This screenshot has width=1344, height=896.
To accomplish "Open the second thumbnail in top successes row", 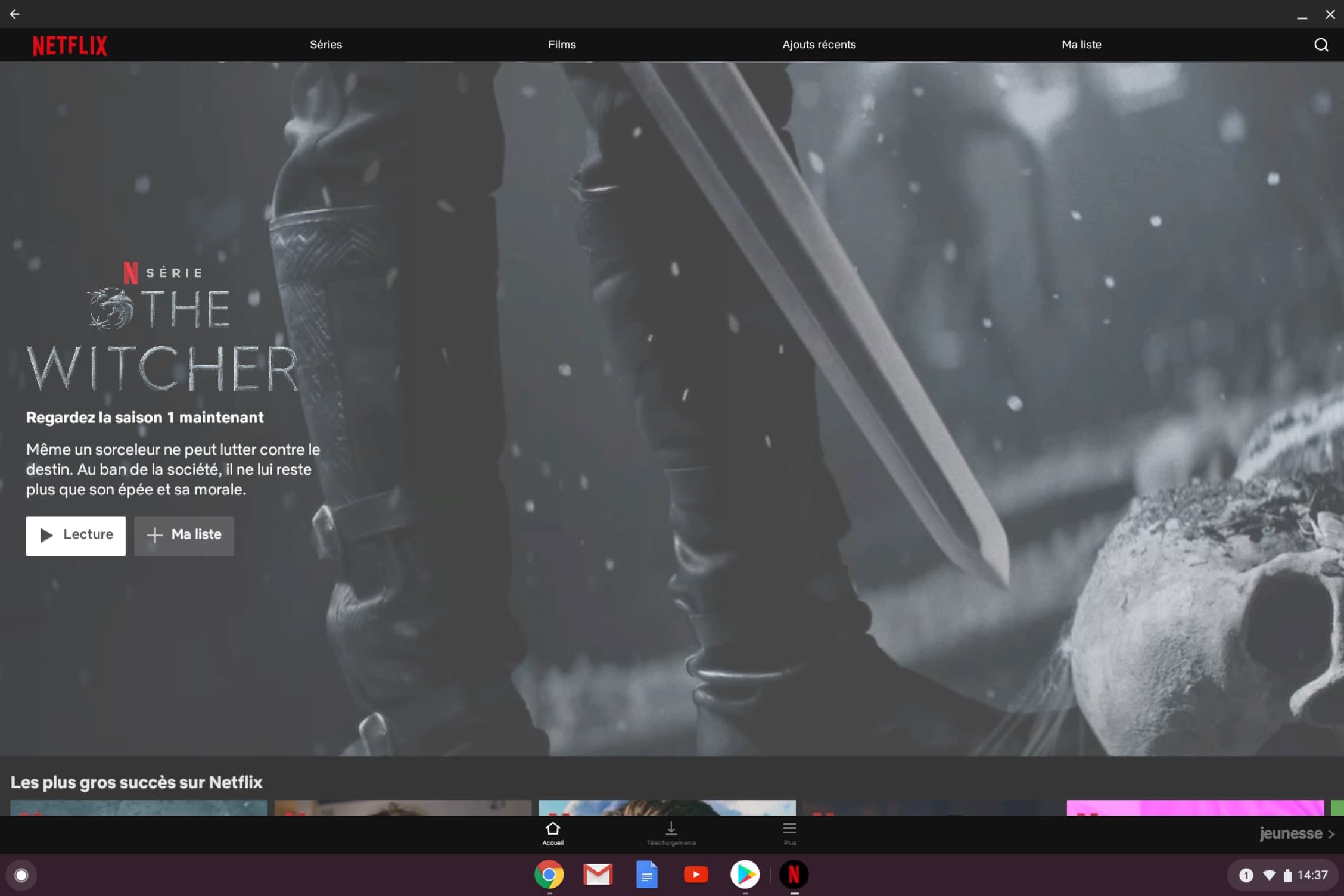I will (x=403, y=808).
